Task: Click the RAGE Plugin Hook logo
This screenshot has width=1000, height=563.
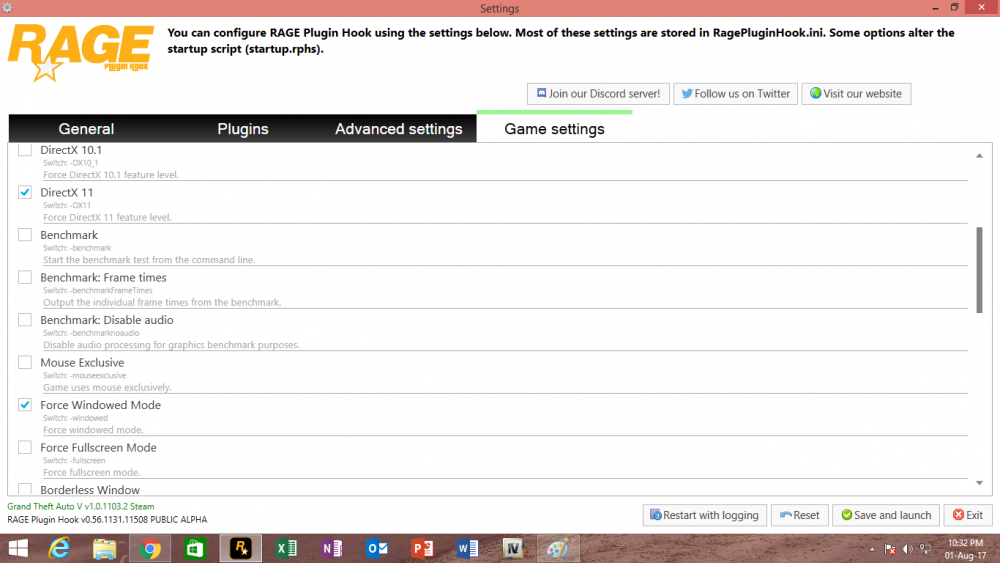Action: [x=80, y=53]
